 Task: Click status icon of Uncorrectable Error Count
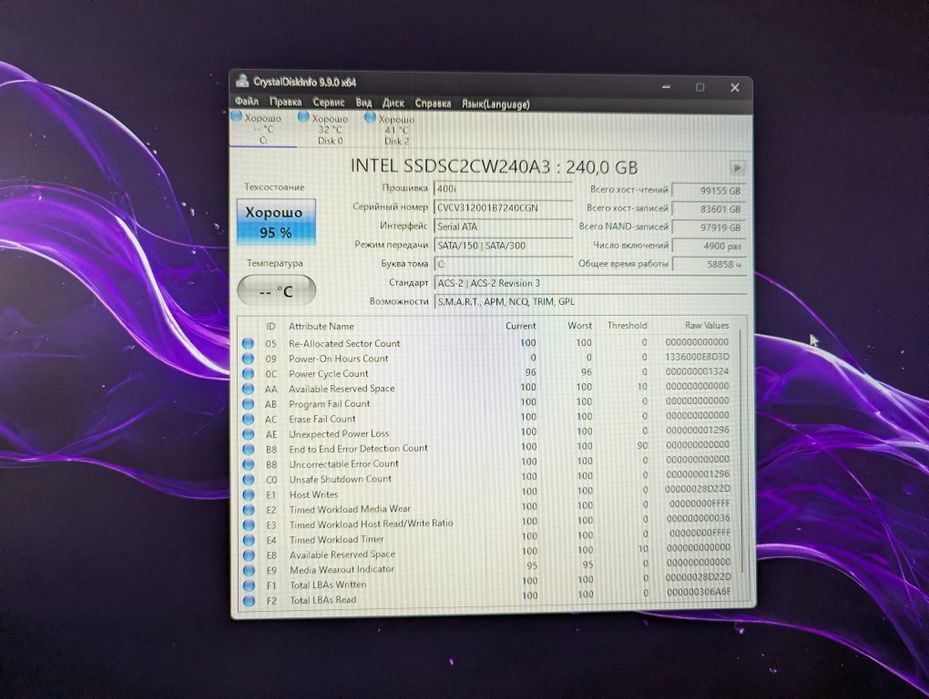point(248,464)
